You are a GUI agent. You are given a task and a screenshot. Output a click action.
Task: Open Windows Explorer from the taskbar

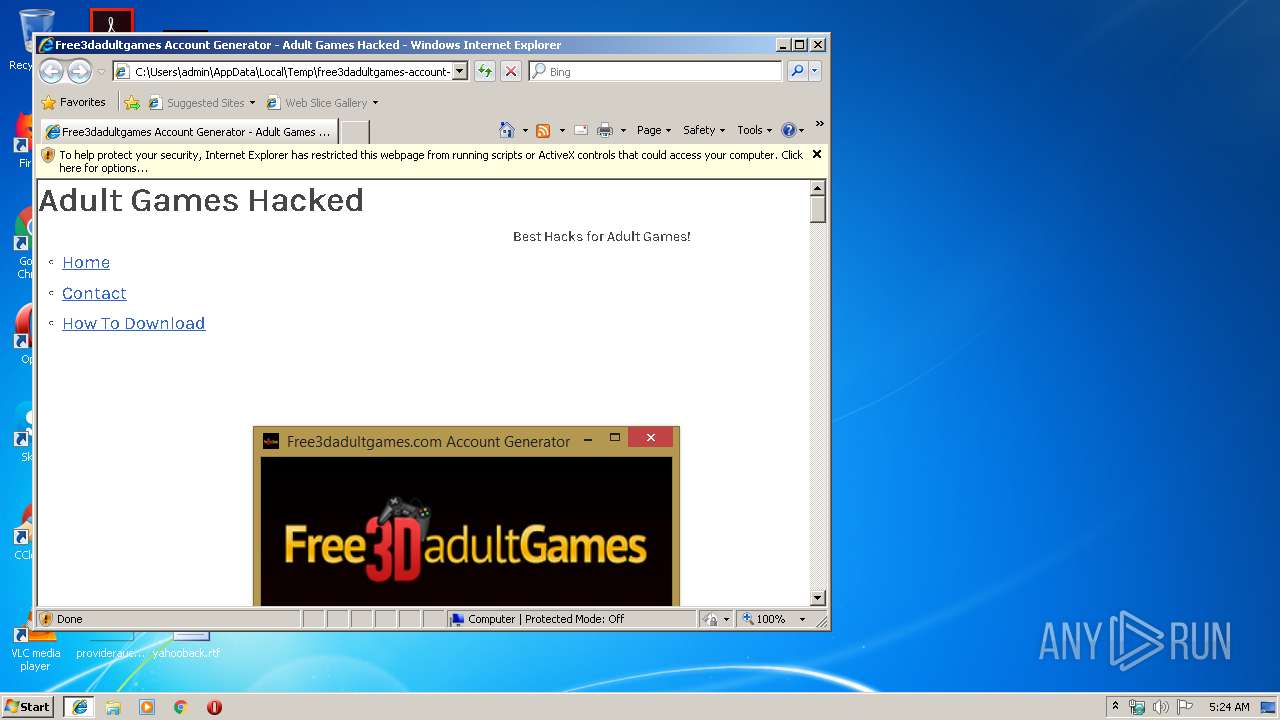point(113,706)
